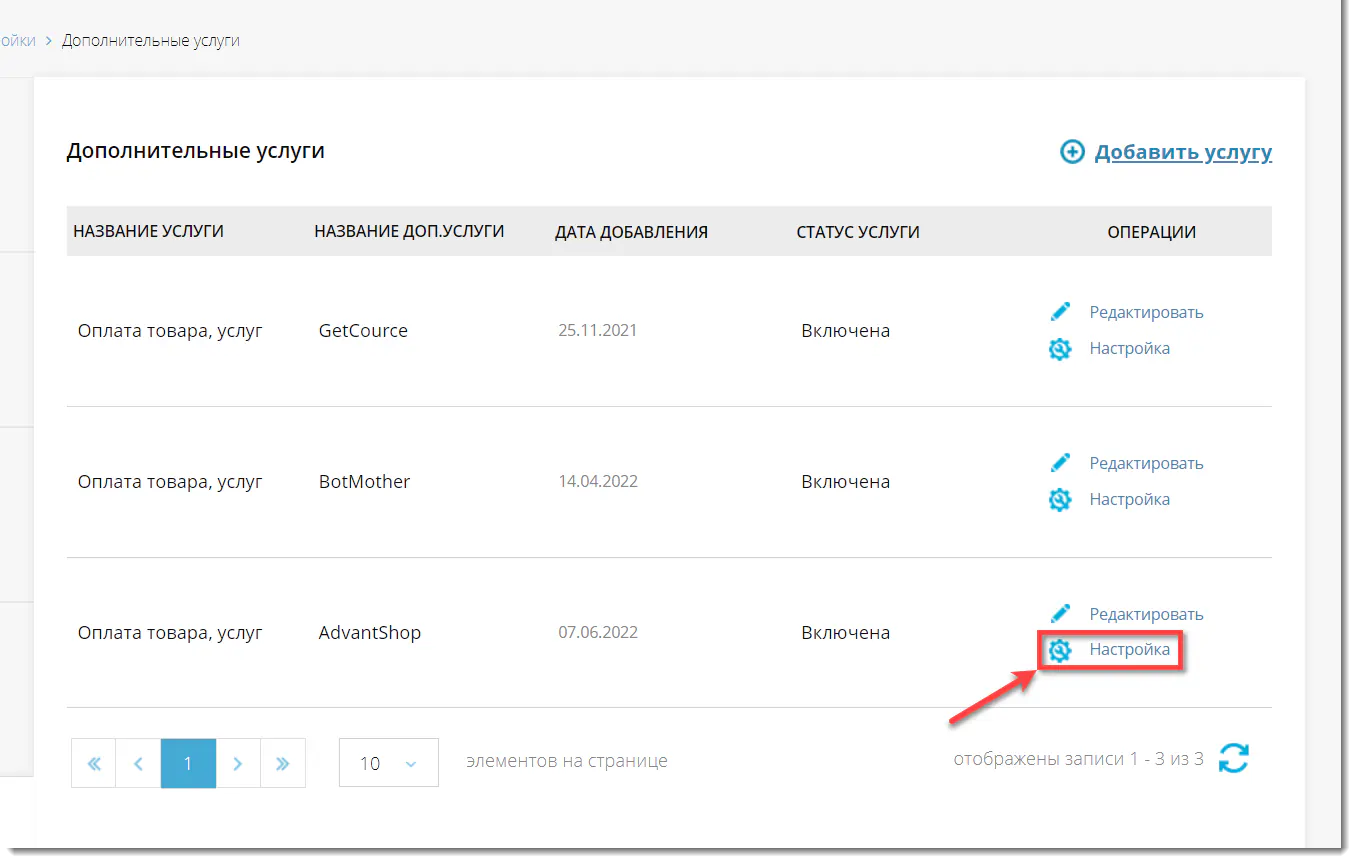This screenshot has height=863, width=1356.
Task: Go to the next page of results
Action: click(238, 764)
